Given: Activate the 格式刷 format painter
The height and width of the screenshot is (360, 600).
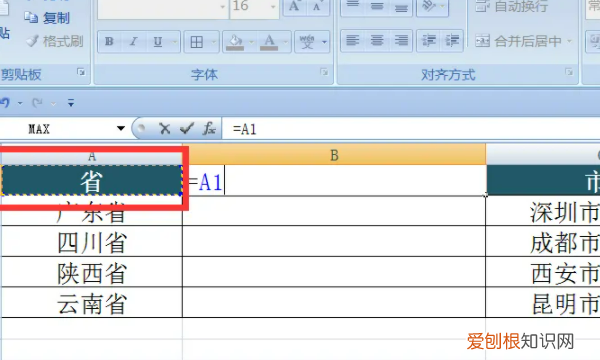Looking at the screenshot, I should coord(55,41).
